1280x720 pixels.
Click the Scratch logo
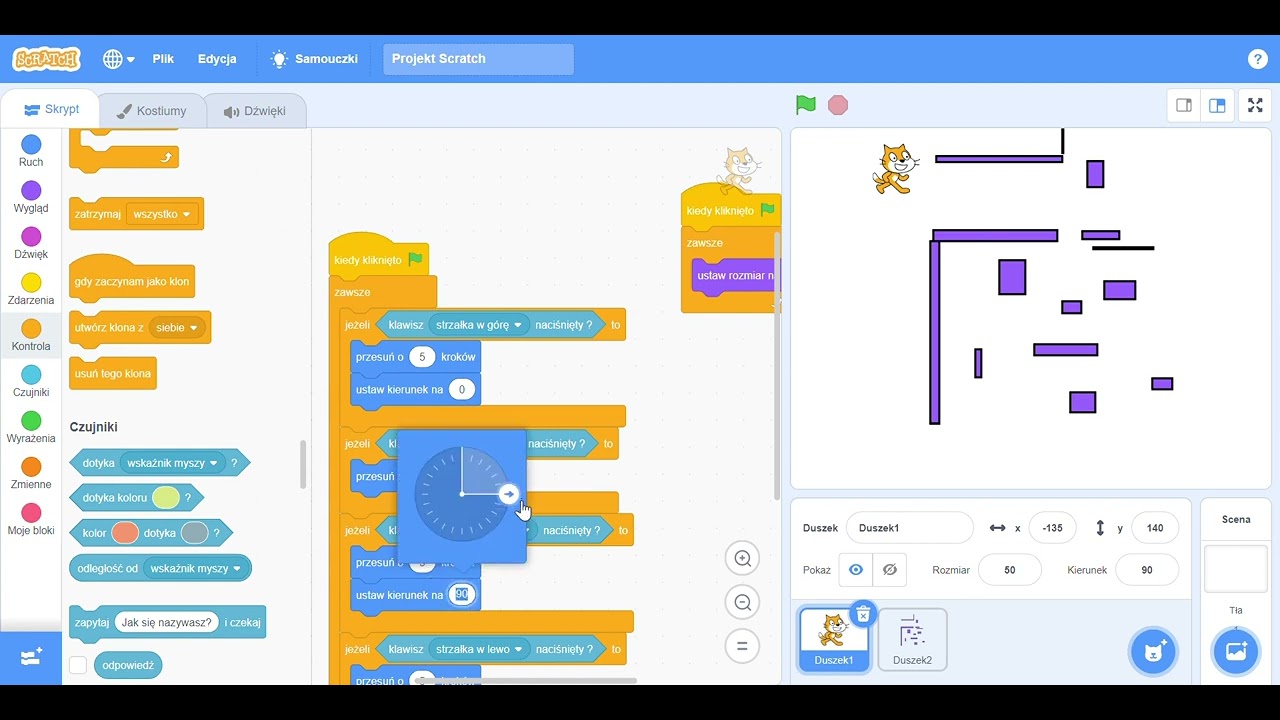pyautogui.click(x=46, y=59)
